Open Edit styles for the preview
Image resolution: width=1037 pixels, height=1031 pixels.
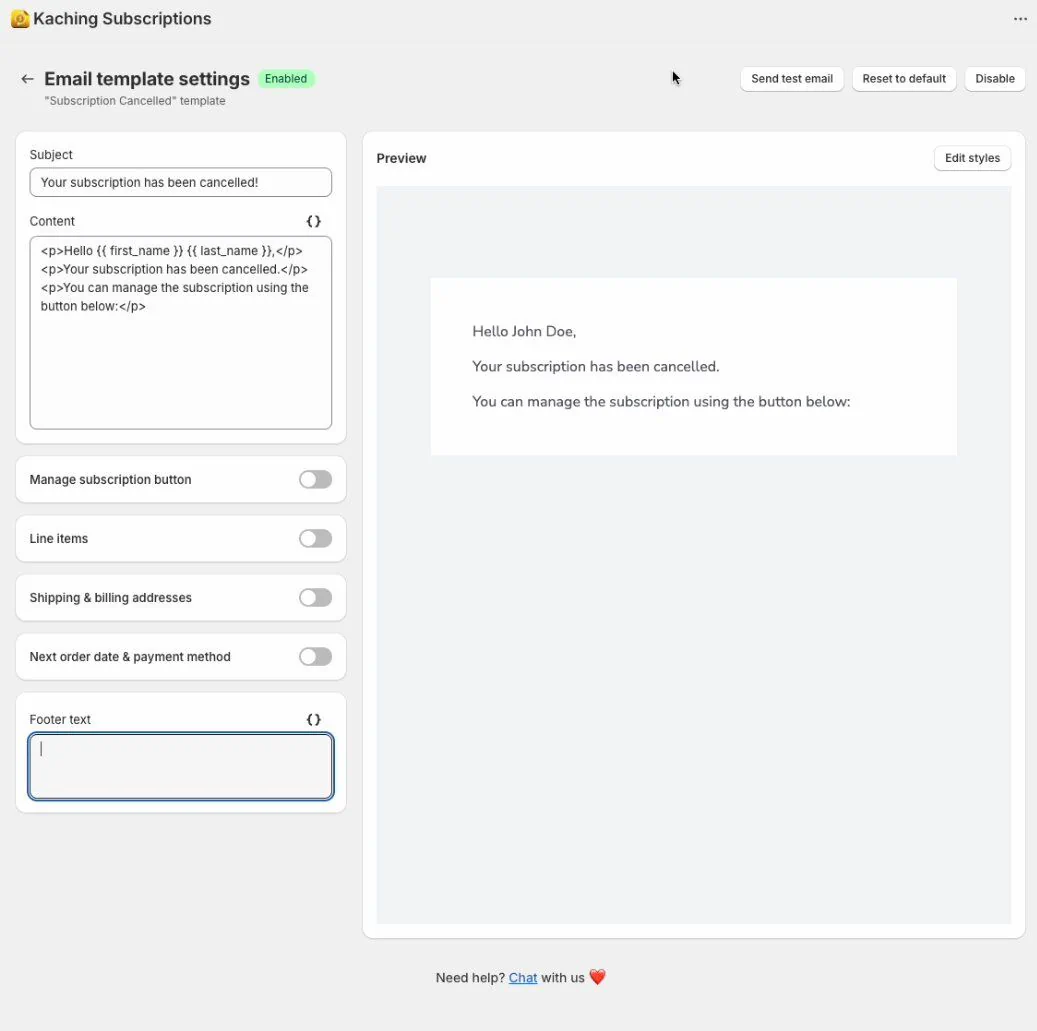972,158
